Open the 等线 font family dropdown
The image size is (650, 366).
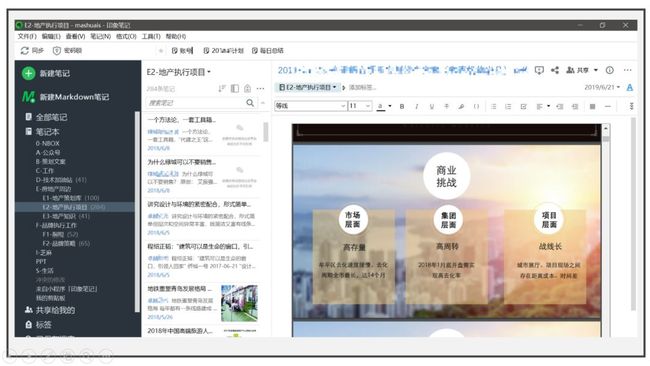click(310, 106)
